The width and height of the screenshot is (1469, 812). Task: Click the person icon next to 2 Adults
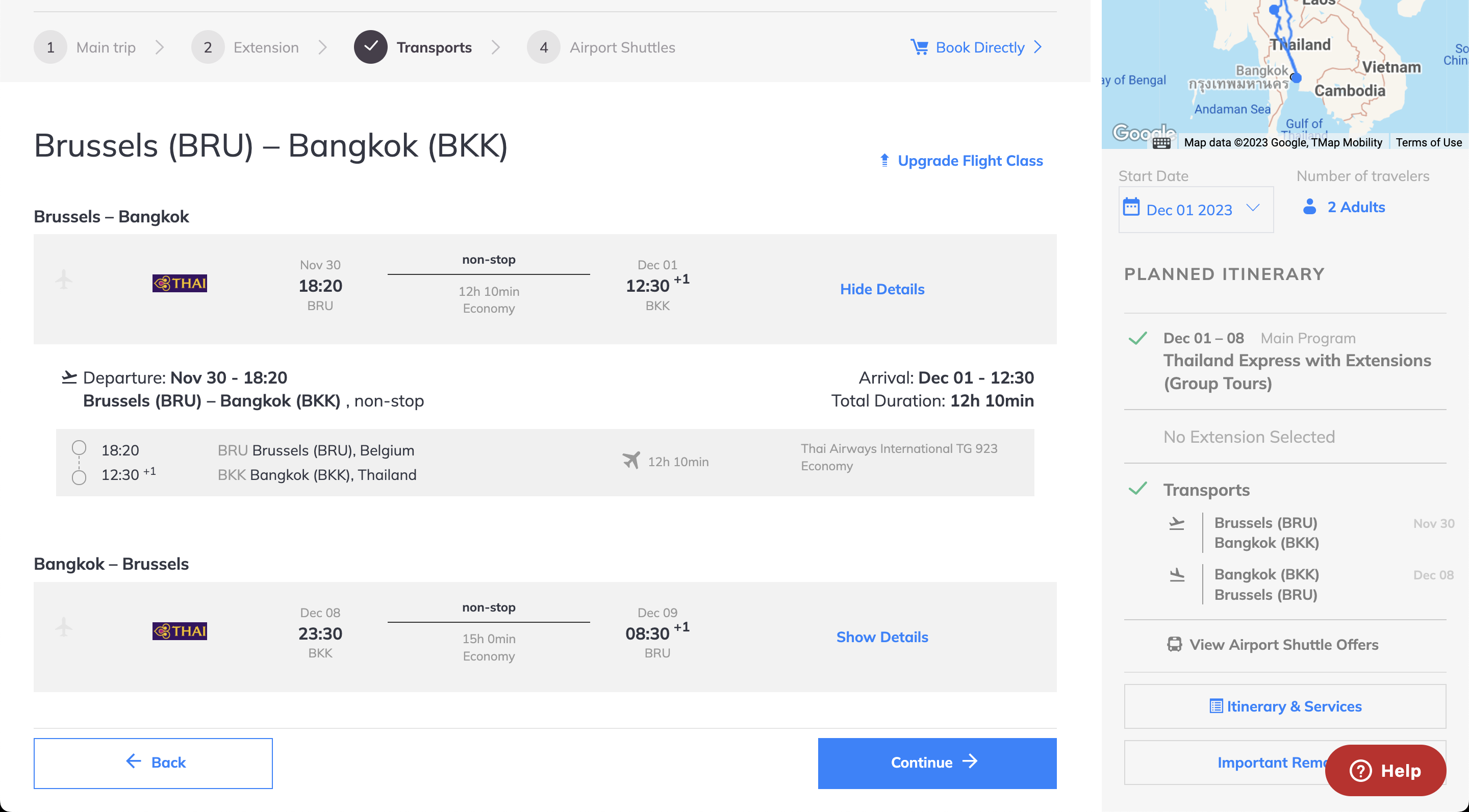pos(1310,207)
